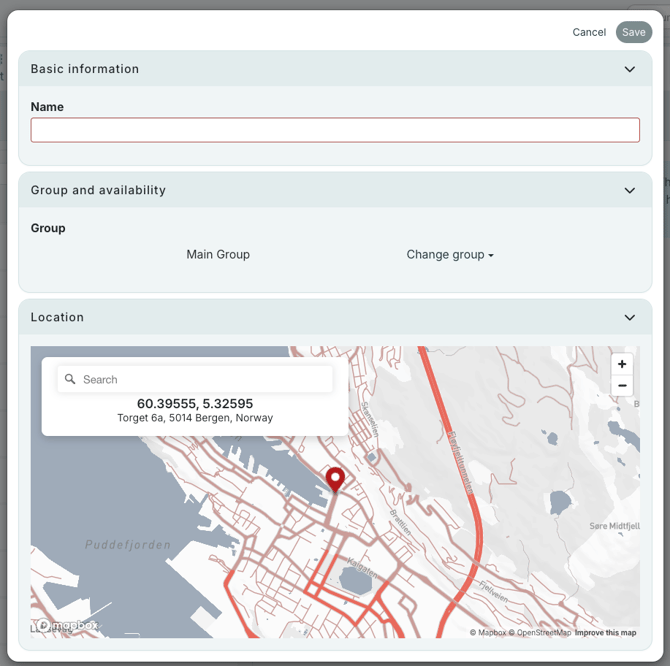Zoom out on the map
The image size is (670, 666).
622,386
